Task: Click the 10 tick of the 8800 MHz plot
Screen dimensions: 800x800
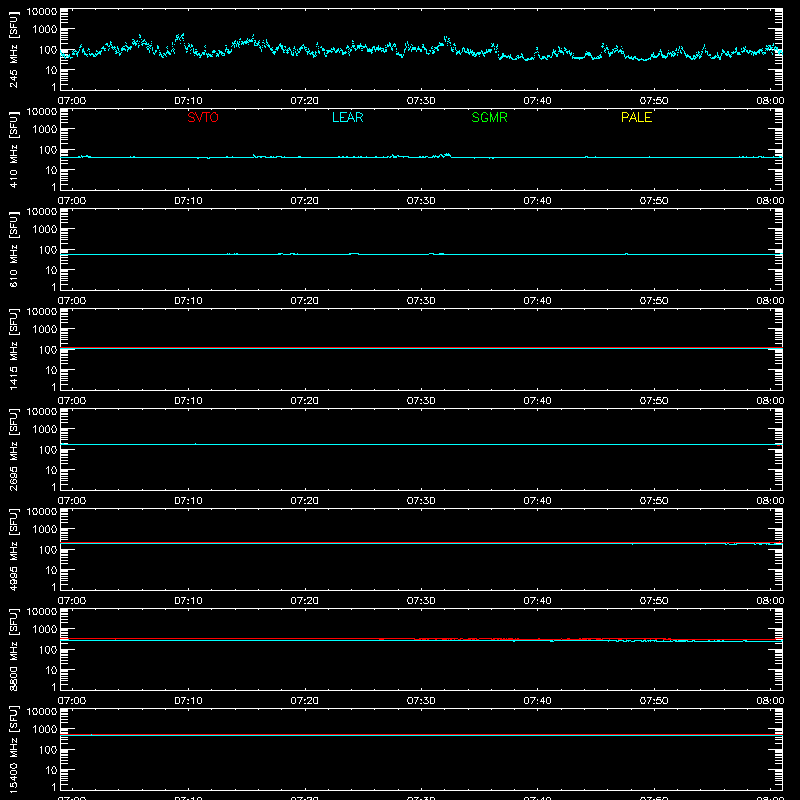Action: coord(51,670)
